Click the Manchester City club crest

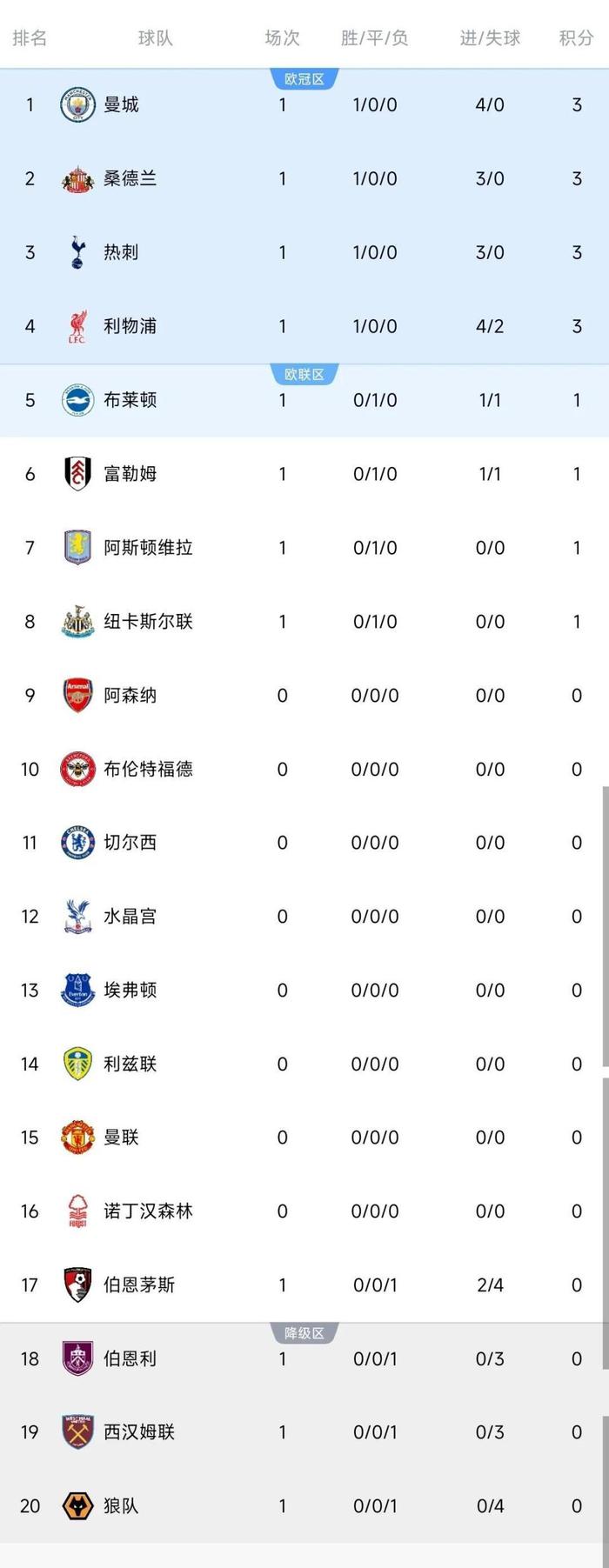click(77, 105)
